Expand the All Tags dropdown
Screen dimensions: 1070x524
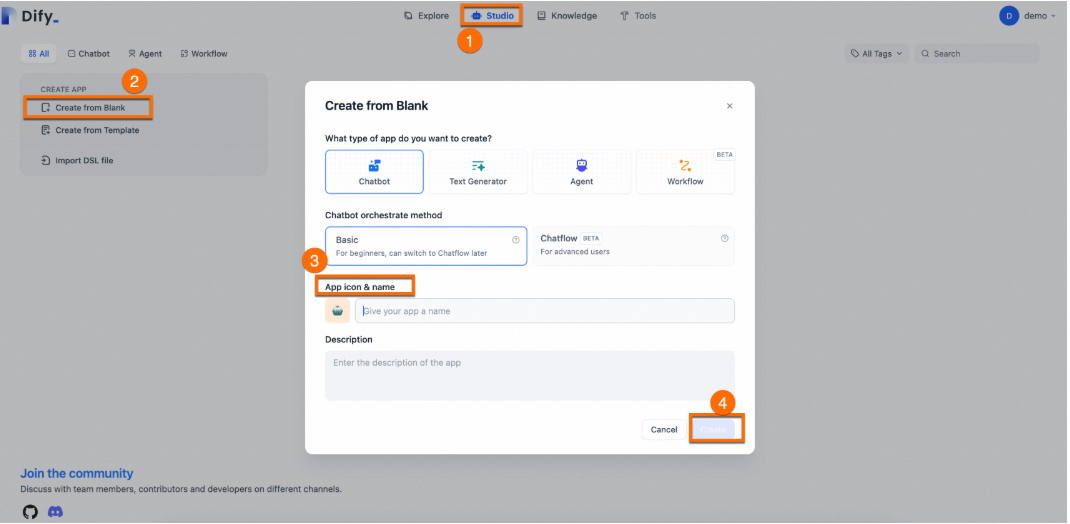[x=877, y=53]
